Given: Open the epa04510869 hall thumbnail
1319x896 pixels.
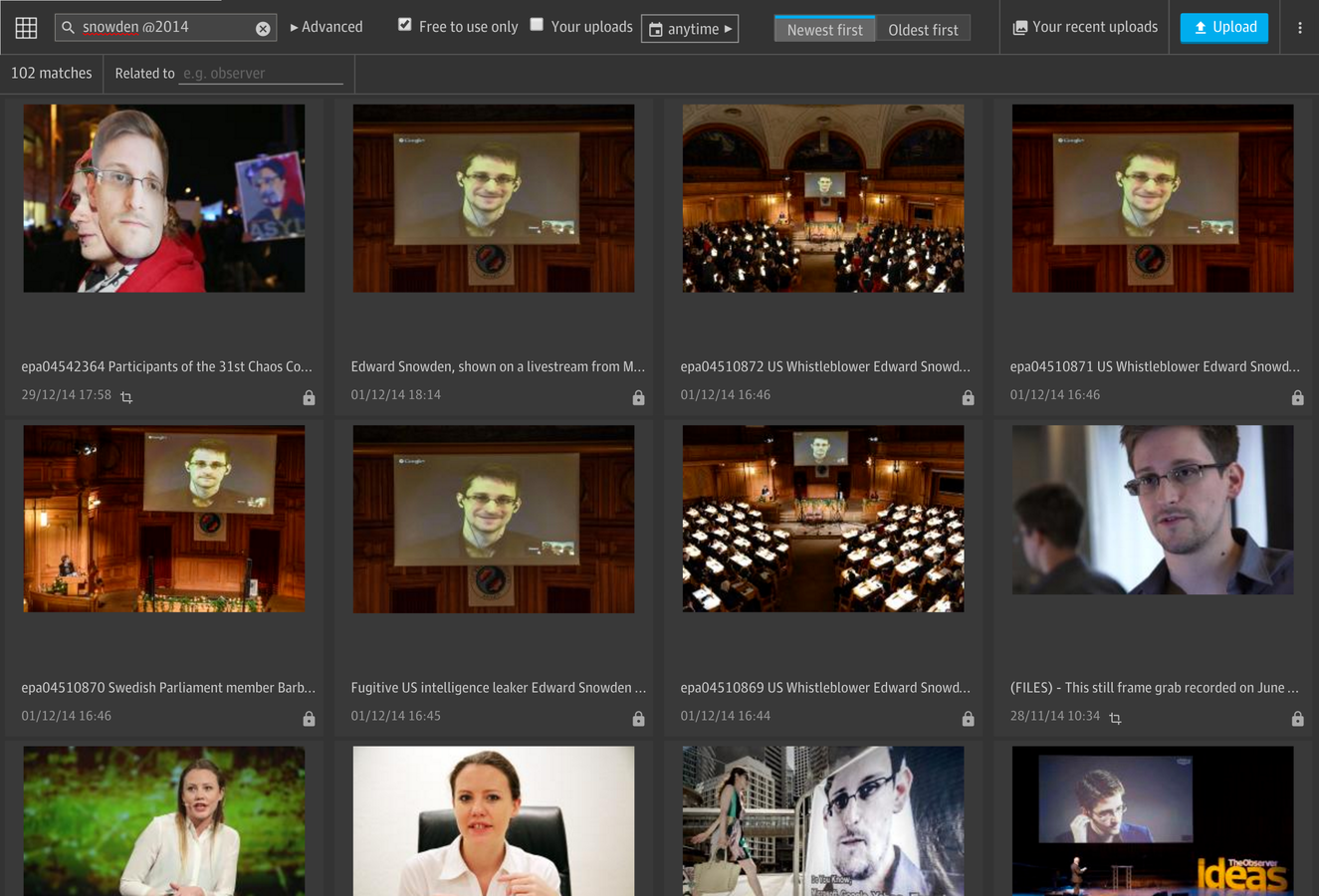Looking at the screenshot, I should (823, 519).
